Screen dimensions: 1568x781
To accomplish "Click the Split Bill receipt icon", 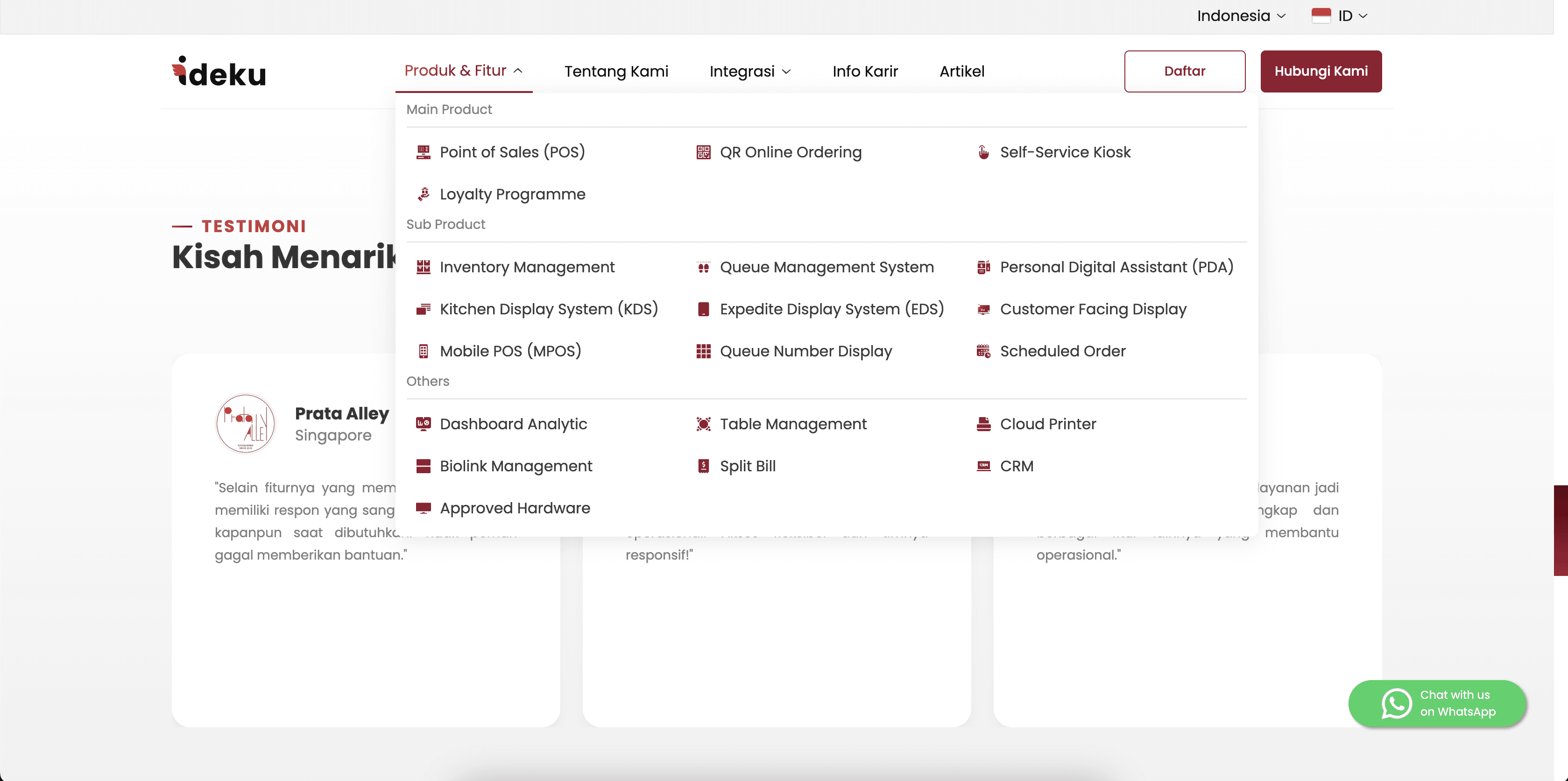I will point(703,466).
